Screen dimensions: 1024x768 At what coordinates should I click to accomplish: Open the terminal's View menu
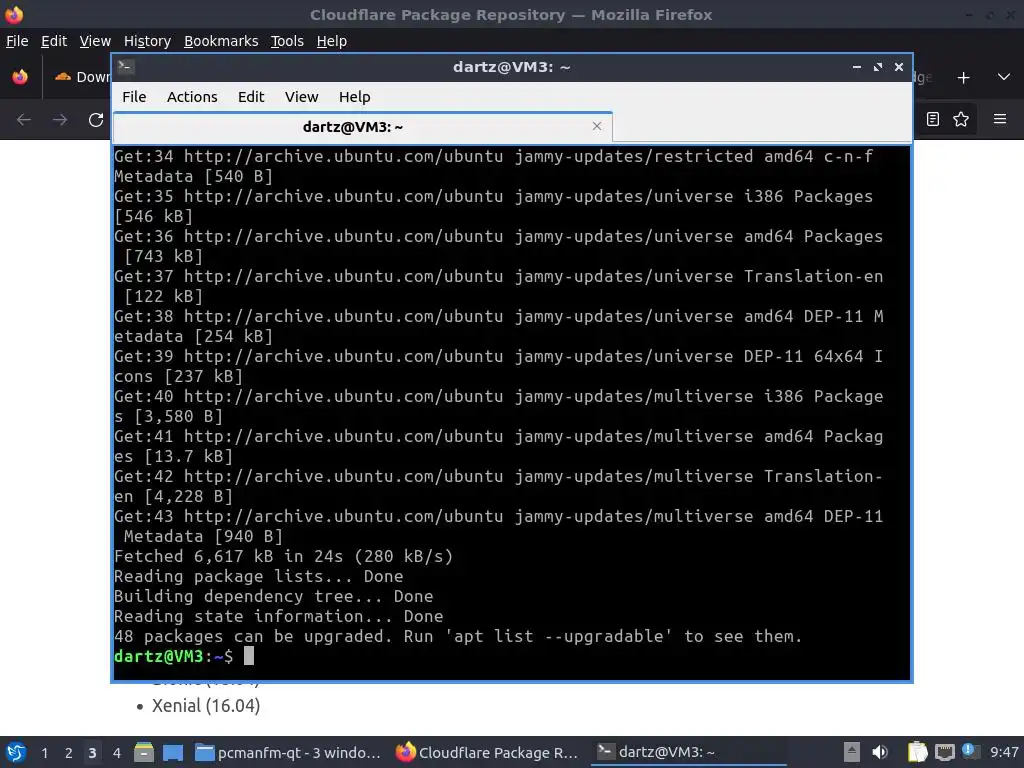click(x=301, y=97)
